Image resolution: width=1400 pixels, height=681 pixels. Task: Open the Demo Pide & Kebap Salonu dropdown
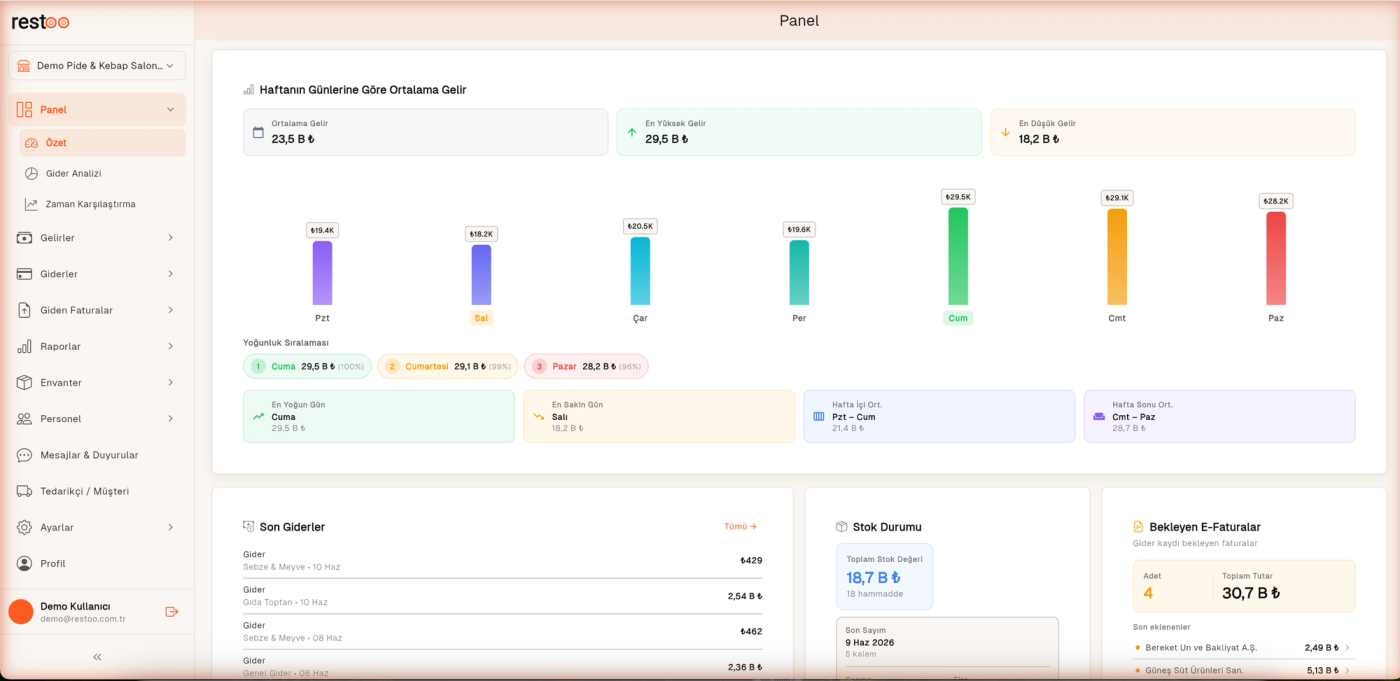click(97, 65)
